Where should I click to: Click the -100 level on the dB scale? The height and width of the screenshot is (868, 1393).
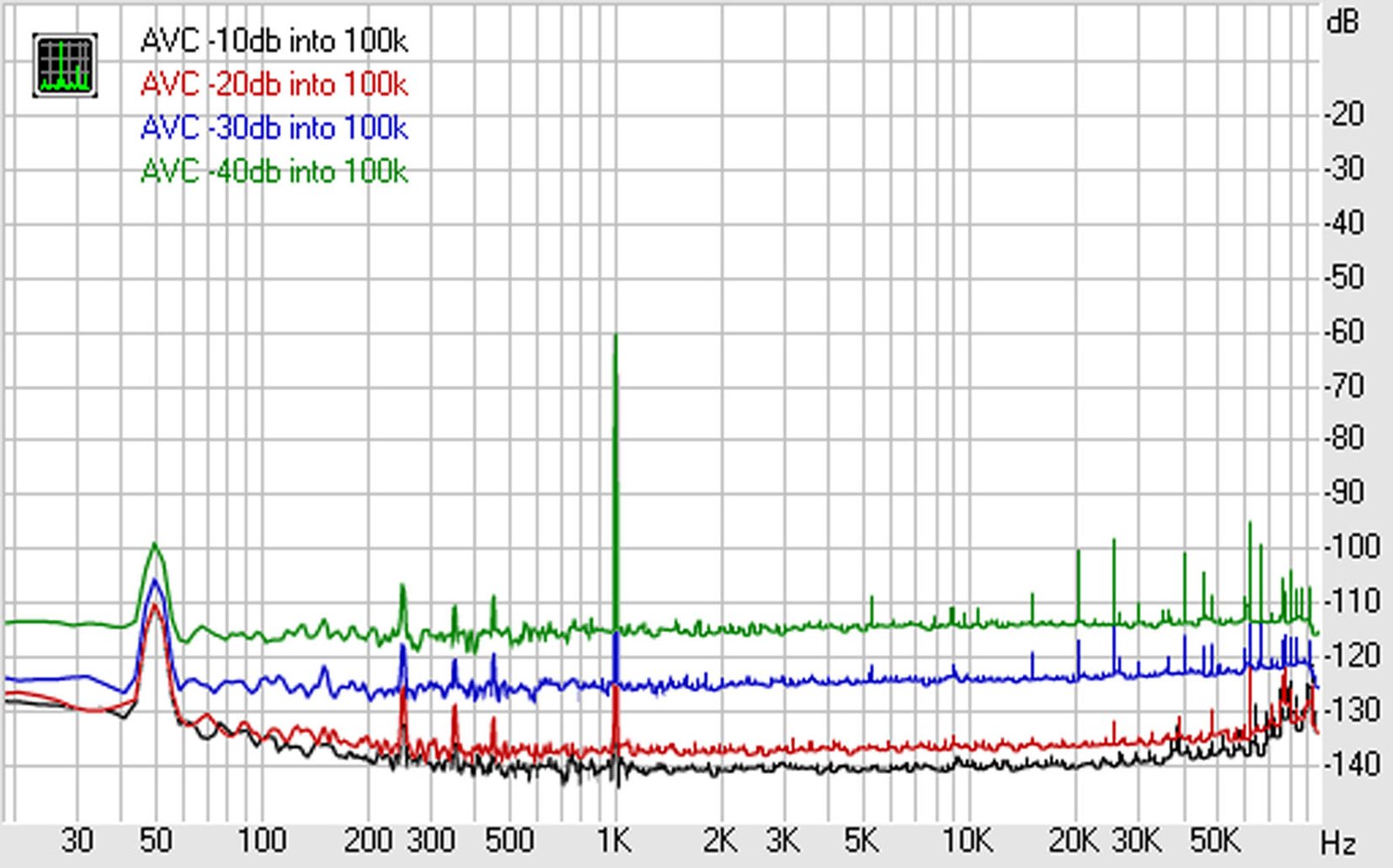pyautogui.click(x=1351, y=547)
